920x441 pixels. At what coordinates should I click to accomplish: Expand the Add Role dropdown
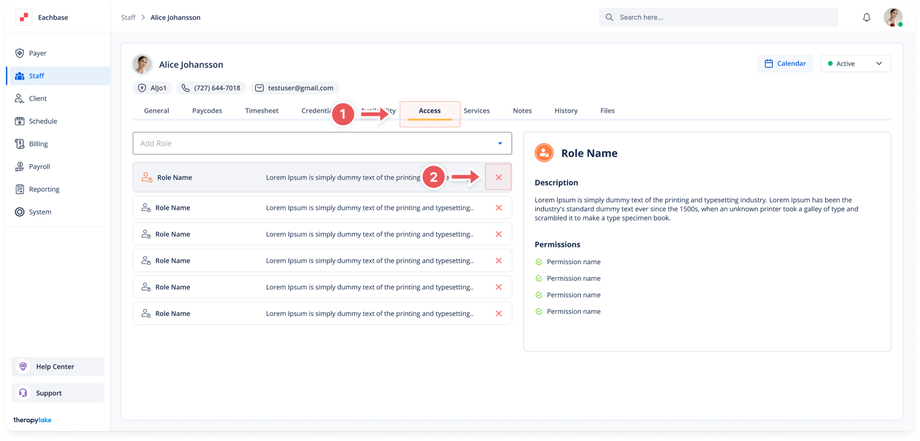coord(322,143)
